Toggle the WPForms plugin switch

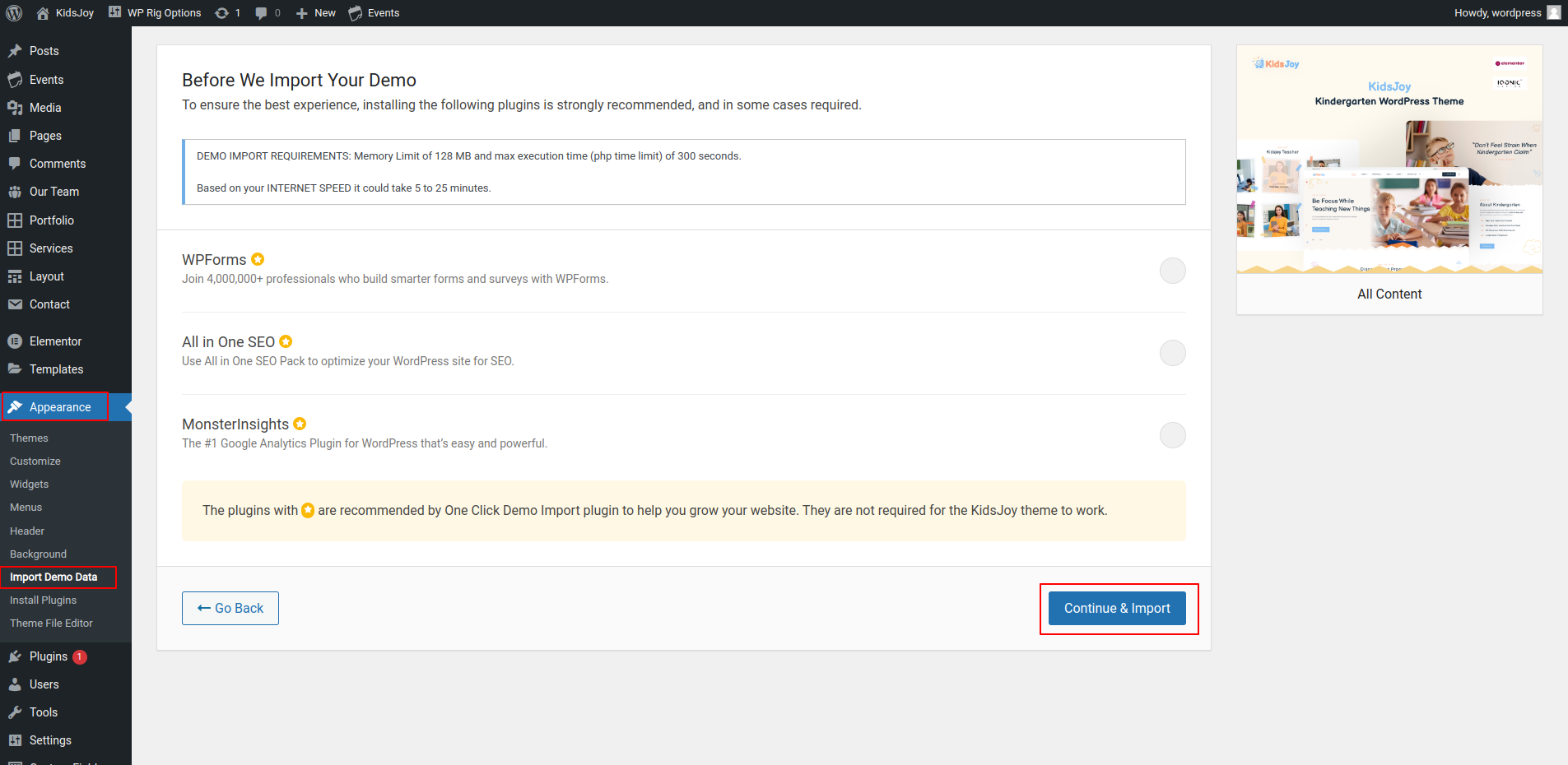pos(1172,271)
